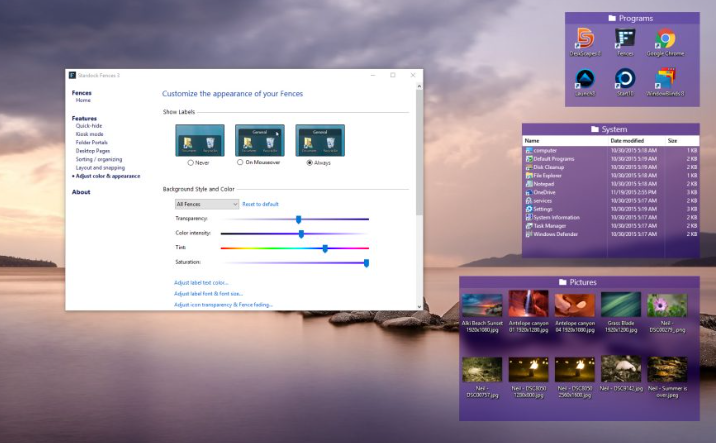The height and width of the screenshot is (443, 716).
Task: Click the settings window vertical scrollbar
Action: point(419,153)
